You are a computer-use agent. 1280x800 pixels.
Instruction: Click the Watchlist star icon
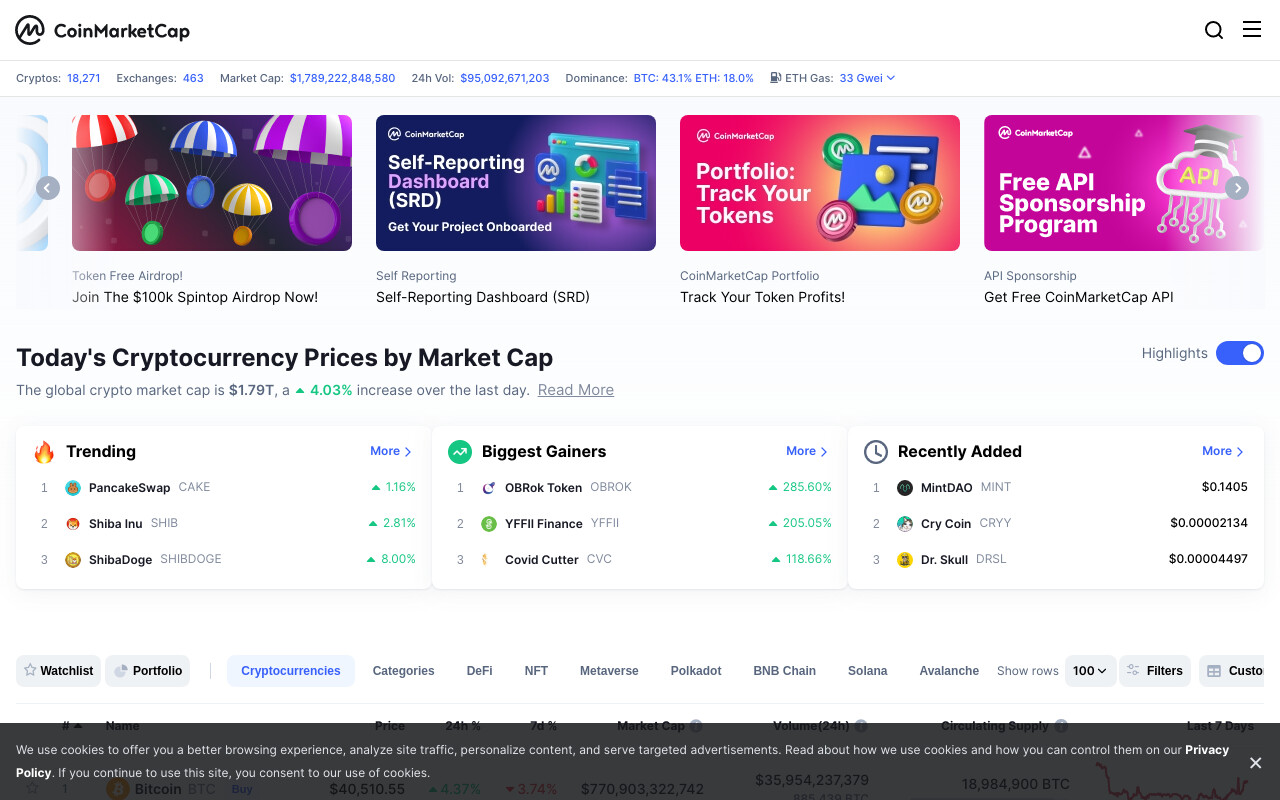tap(30, 671)
